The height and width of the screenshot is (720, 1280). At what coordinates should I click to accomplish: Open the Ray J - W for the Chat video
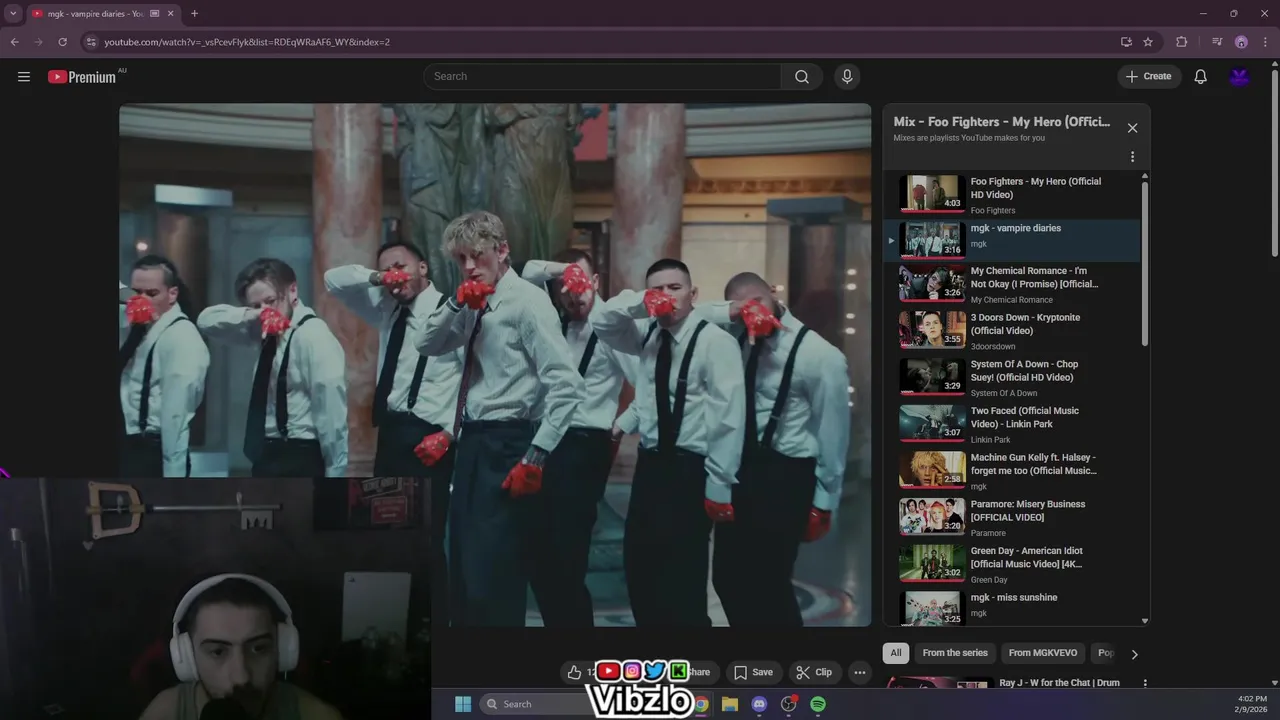click(1059, 683)
